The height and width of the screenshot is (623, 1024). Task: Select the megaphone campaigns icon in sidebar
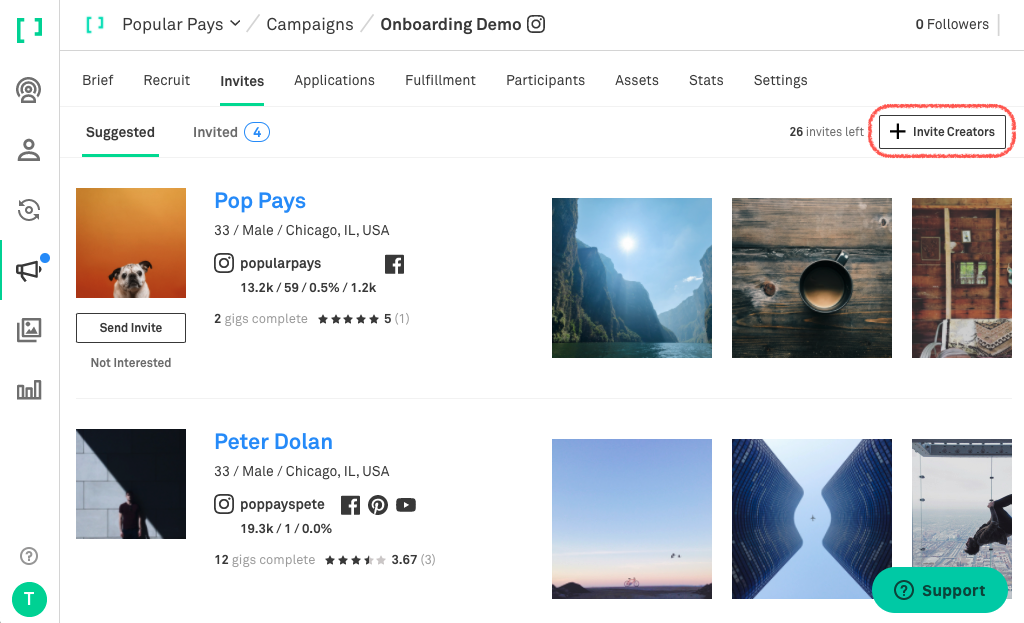(28, 268)
